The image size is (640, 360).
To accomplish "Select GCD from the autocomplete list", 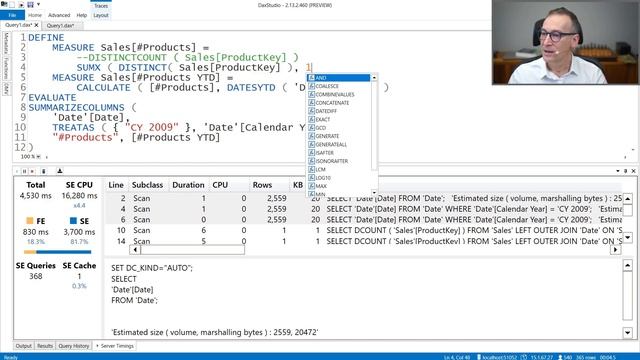I will [339, 128].
